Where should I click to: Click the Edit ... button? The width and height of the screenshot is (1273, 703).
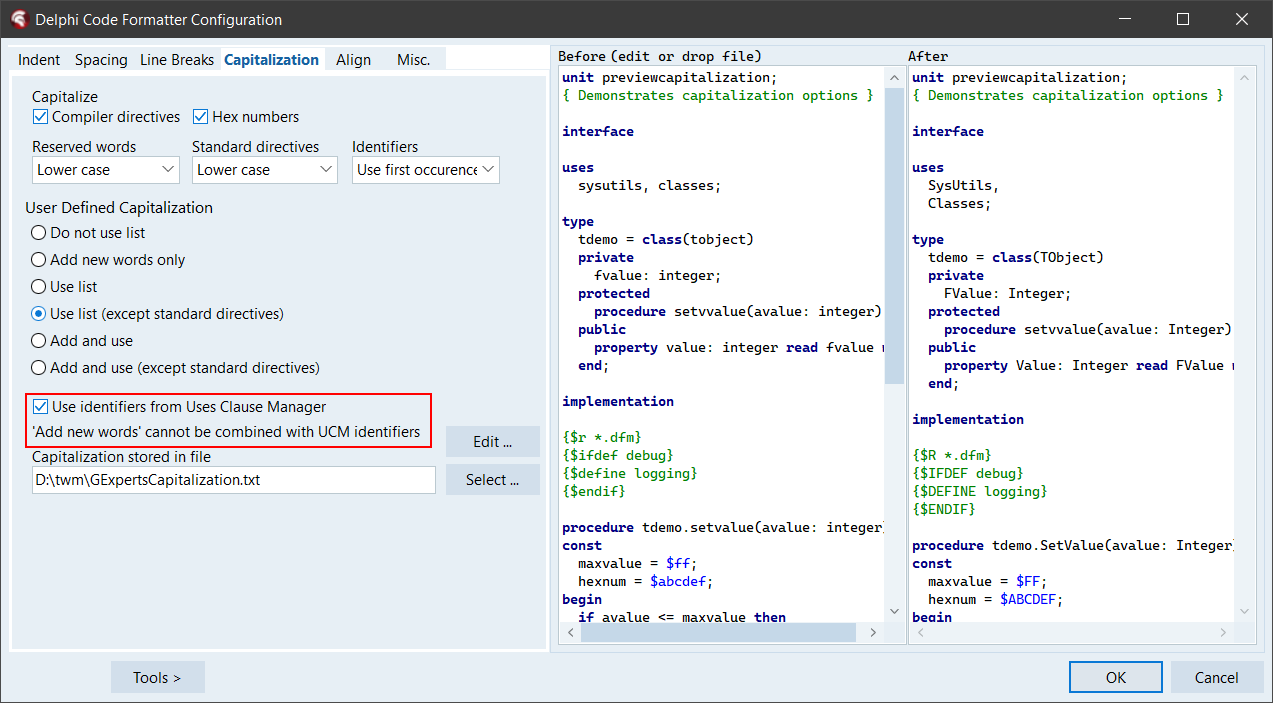click(x=492, y=442)
